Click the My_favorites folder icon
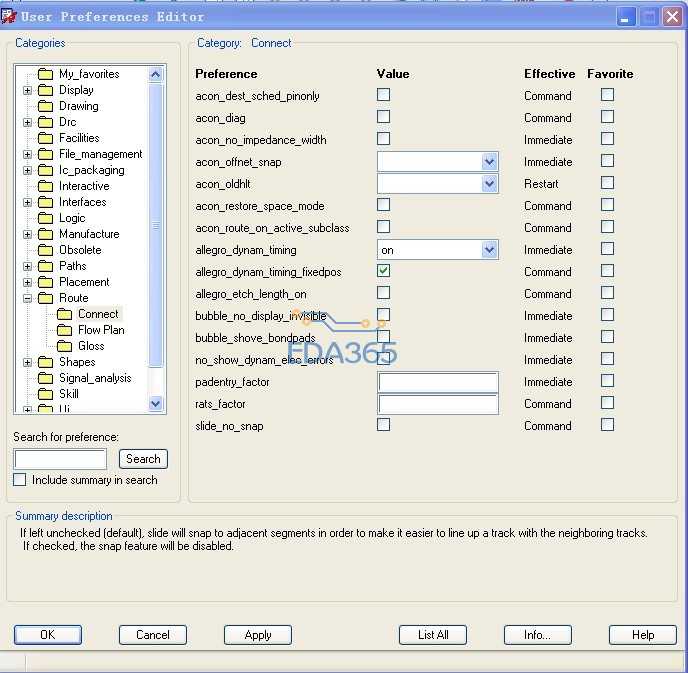This screenshot has height=673, width=688. (x=45, y=74)
